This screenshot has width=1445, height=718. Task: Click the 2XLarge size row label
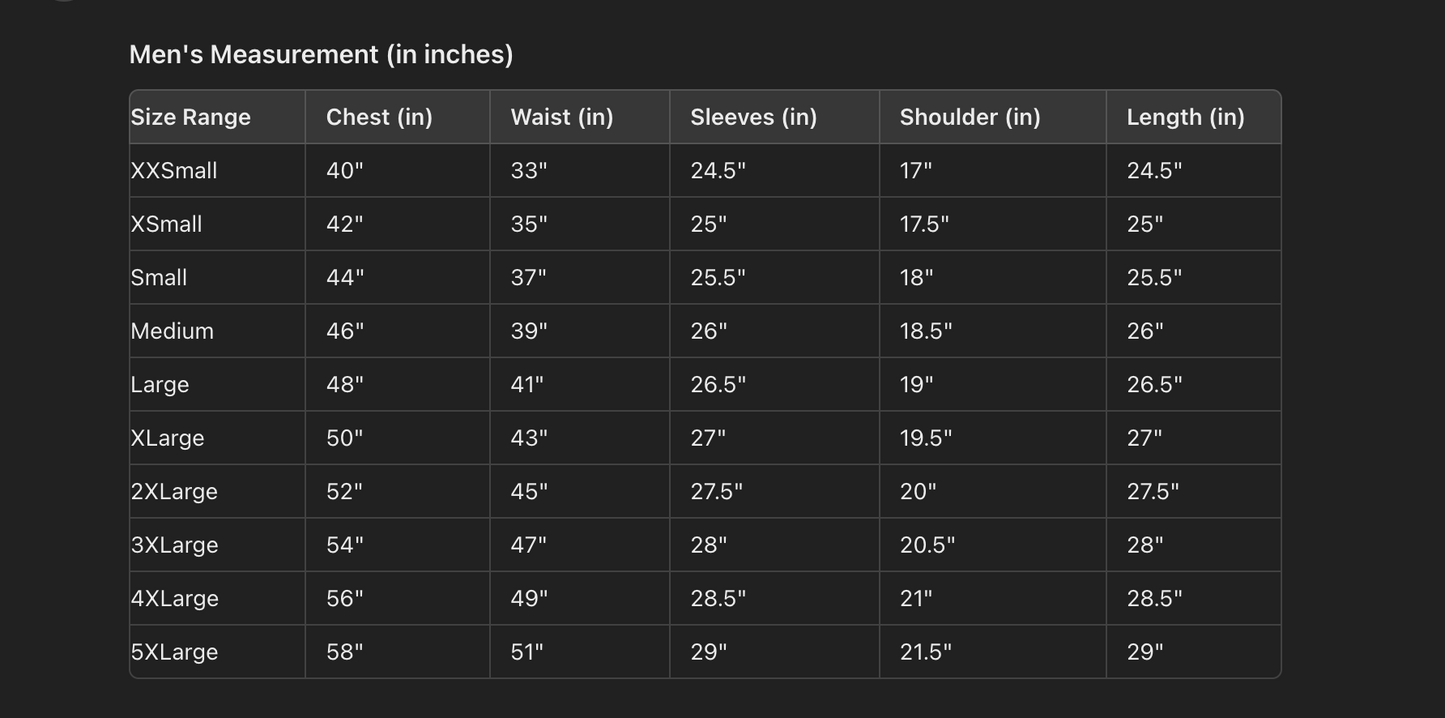[x=174, y=492]
